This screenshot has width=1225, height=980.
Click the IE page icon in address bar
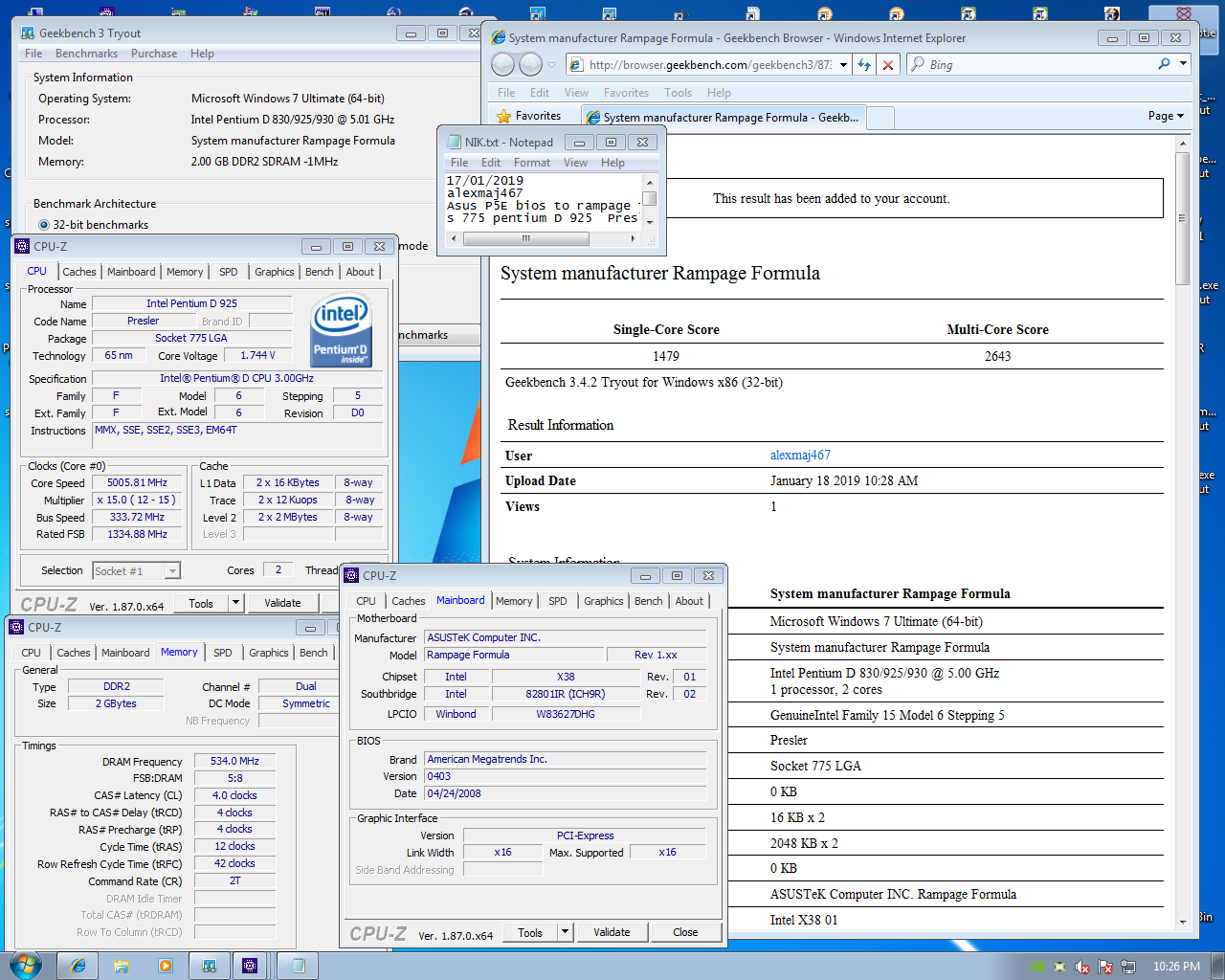click(576, 64)
